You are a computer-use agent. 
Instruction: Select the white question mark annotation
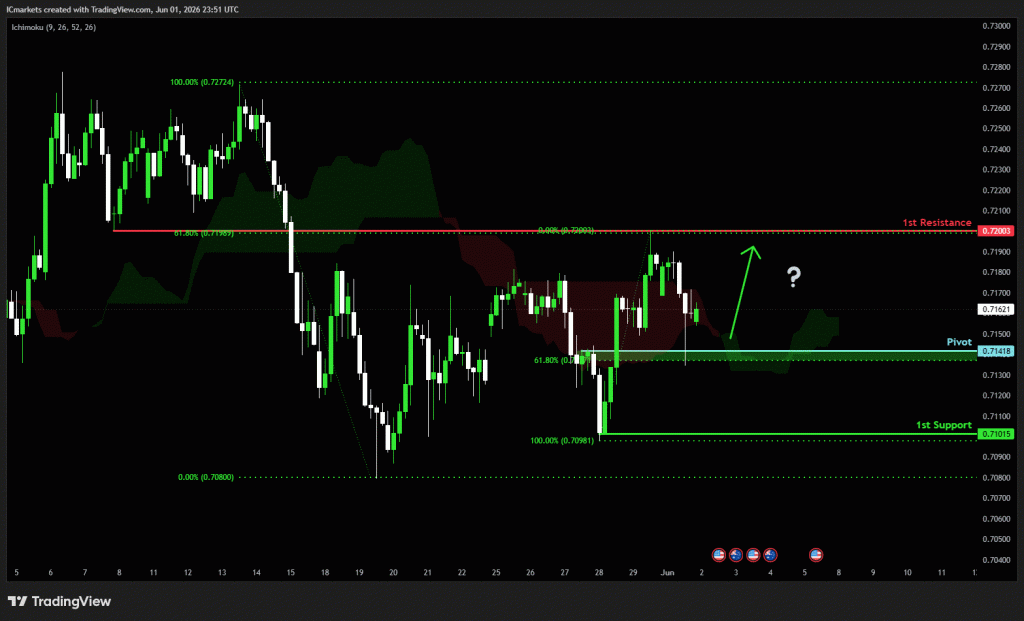pos(793,277)
